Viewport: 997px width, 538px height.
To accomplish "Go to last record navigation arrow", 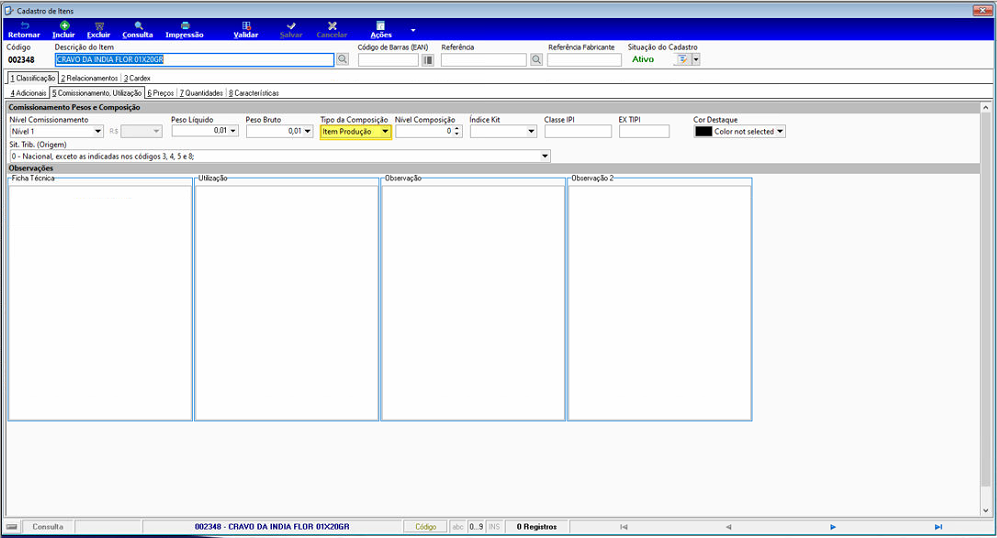I will (938, 527).
